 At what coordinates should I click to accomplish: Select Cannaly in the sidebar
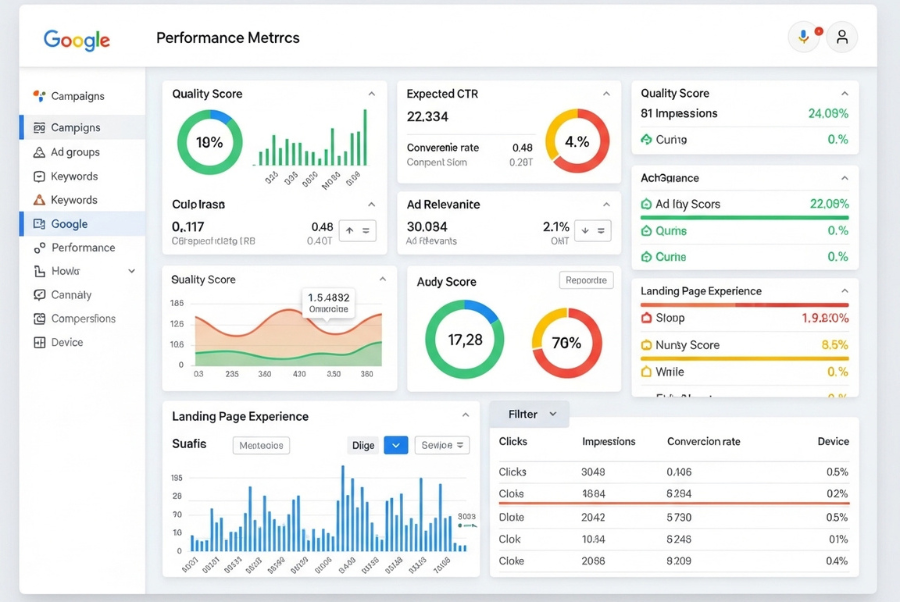click(x=71, y=295)
